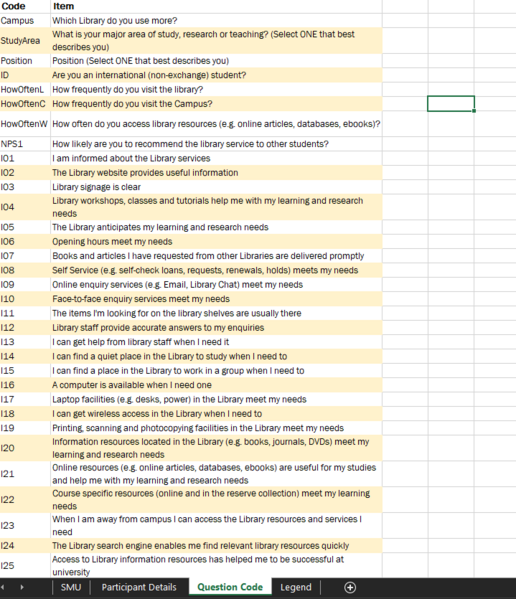This screenshot has width=516, height=599.
Task: Go to next sheet tabs arrow
Action: (x=22, y=587)
